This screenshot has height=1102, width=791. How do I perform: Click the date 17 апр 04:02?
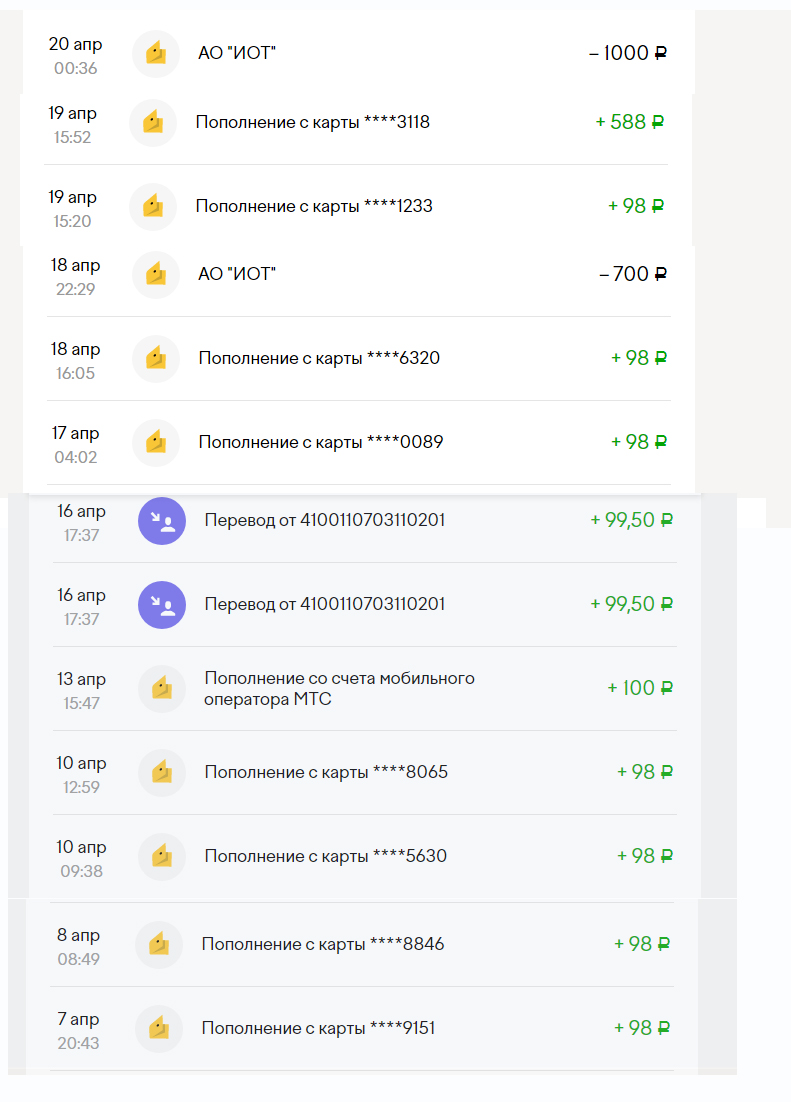75,444
